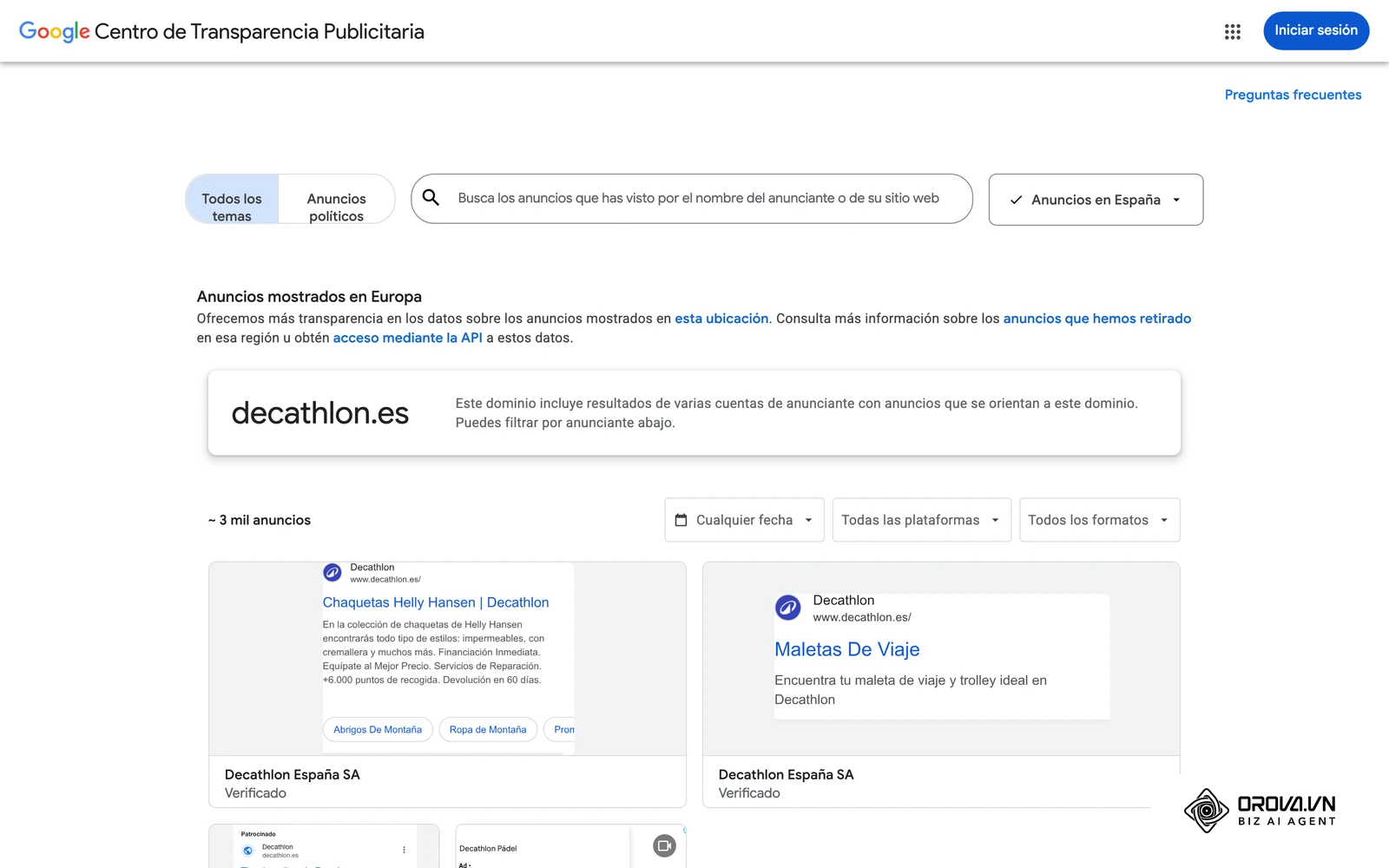The width and height of the screenshot is (1389, 868).
Task: Open the Chaquetas Helly Hansen ad headline
Action: (436, 602)
